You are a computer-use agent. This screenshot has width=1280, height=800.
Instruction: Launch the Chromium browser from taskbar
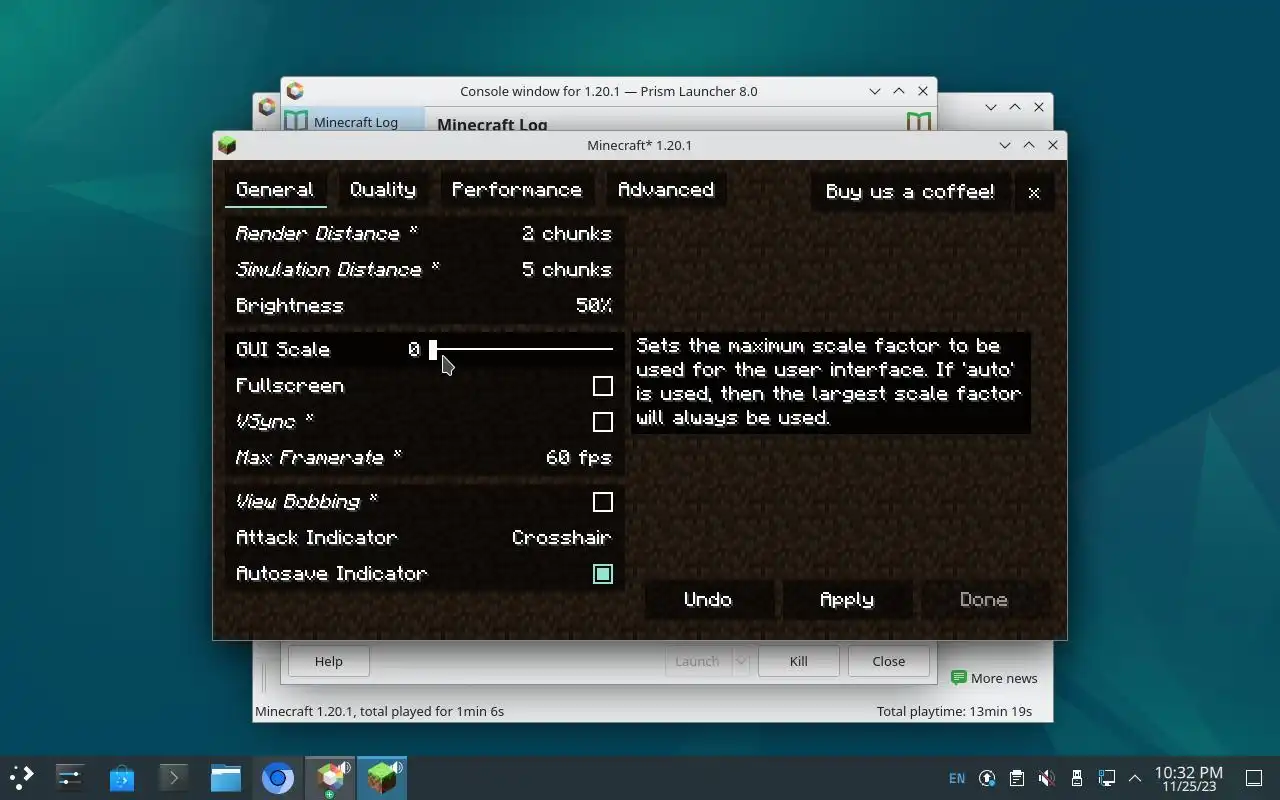pos(278,777)
